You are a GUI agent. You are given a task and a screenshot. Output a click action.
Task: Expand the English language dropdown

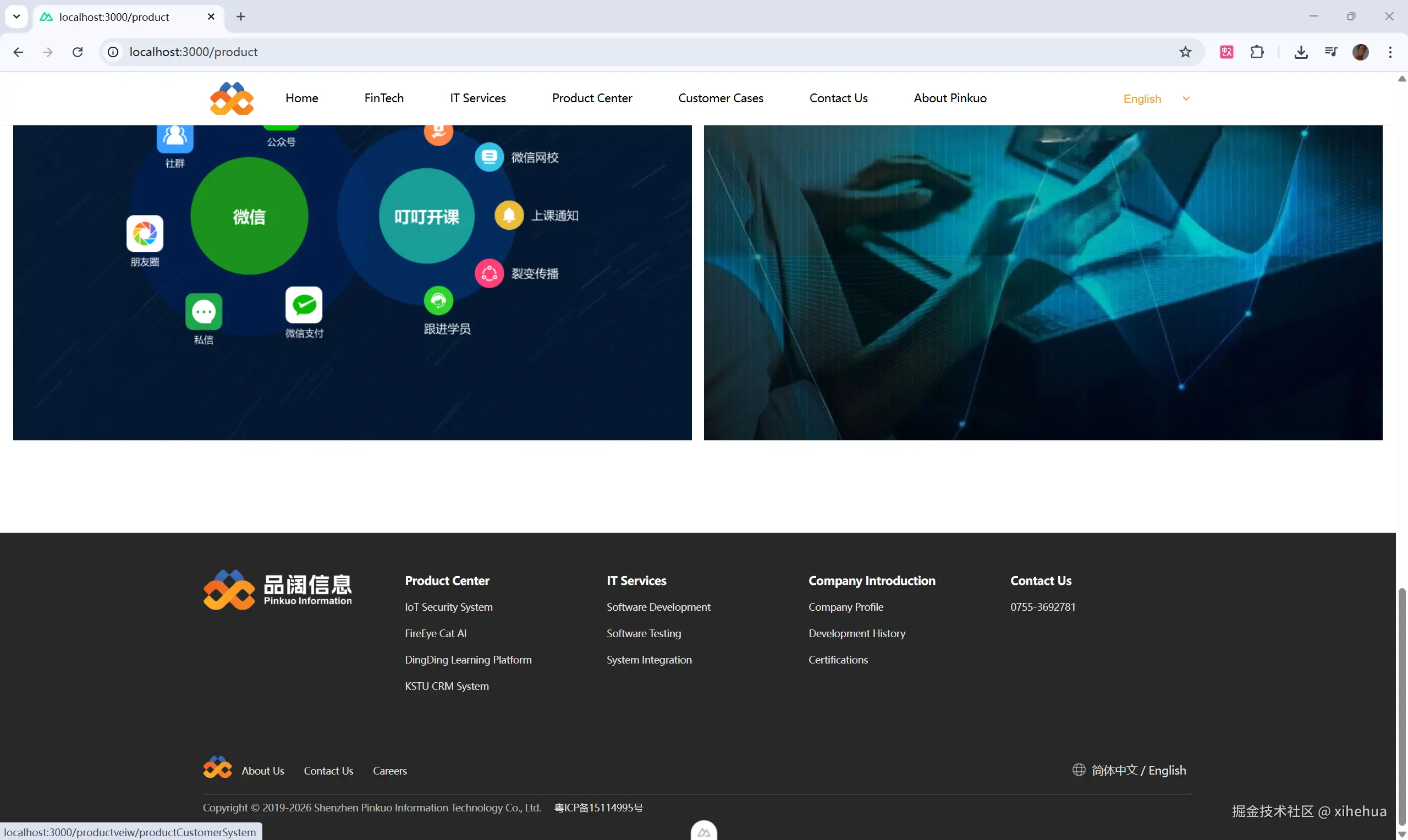1185,99
